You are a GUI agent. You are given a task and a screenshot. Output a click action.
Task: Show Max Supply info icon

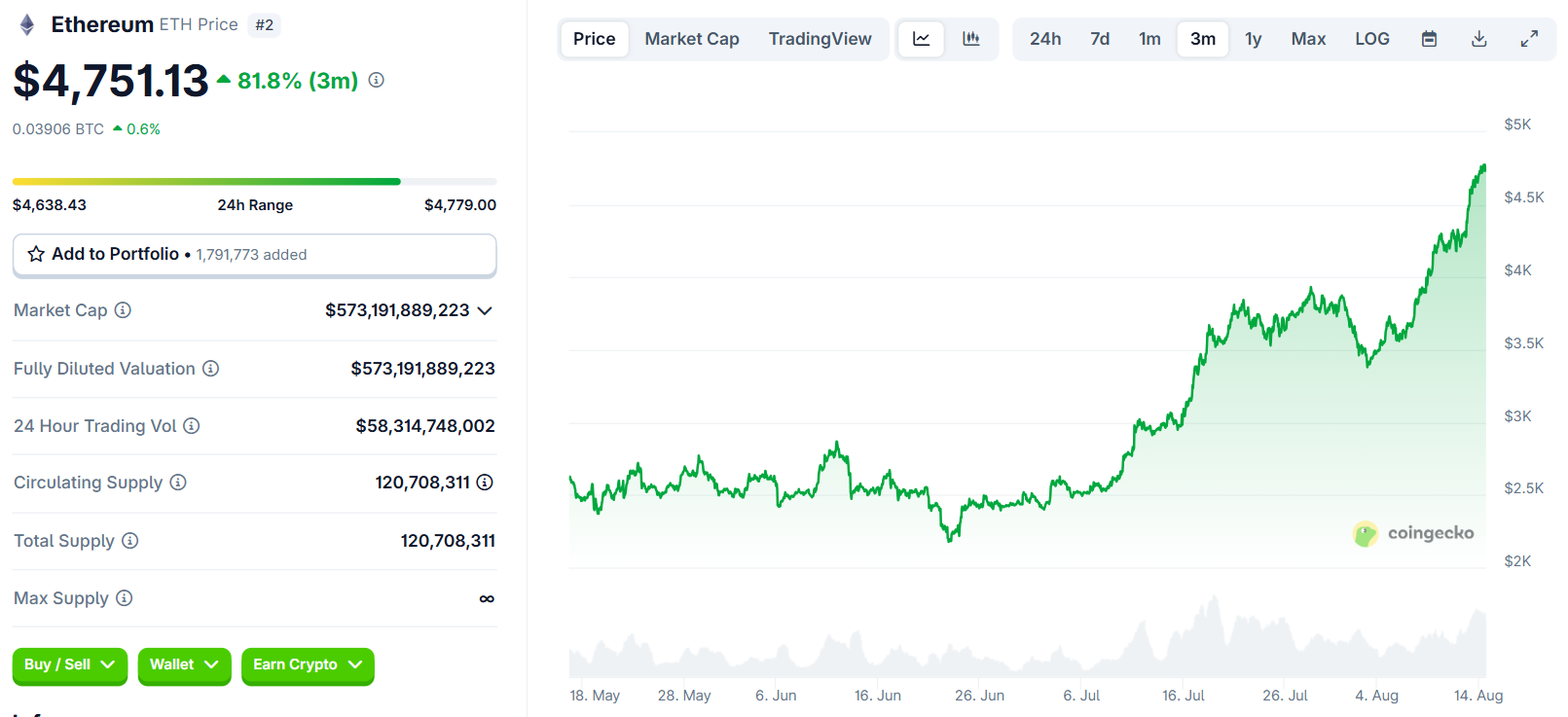tap(125, 598)
